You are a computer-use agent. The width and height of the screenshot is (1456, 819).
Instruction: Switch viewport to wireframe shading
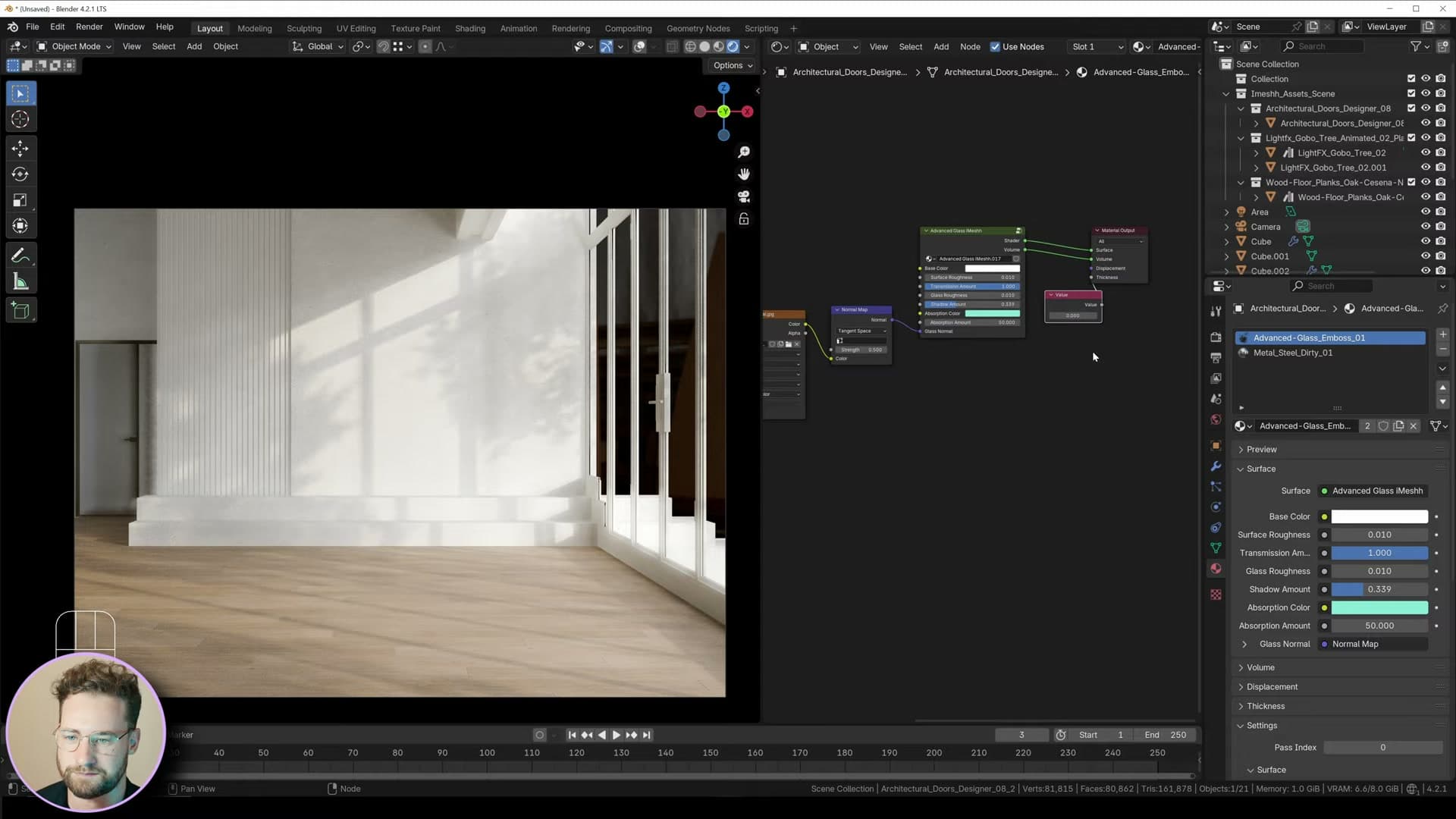click(x=690, y=46)
